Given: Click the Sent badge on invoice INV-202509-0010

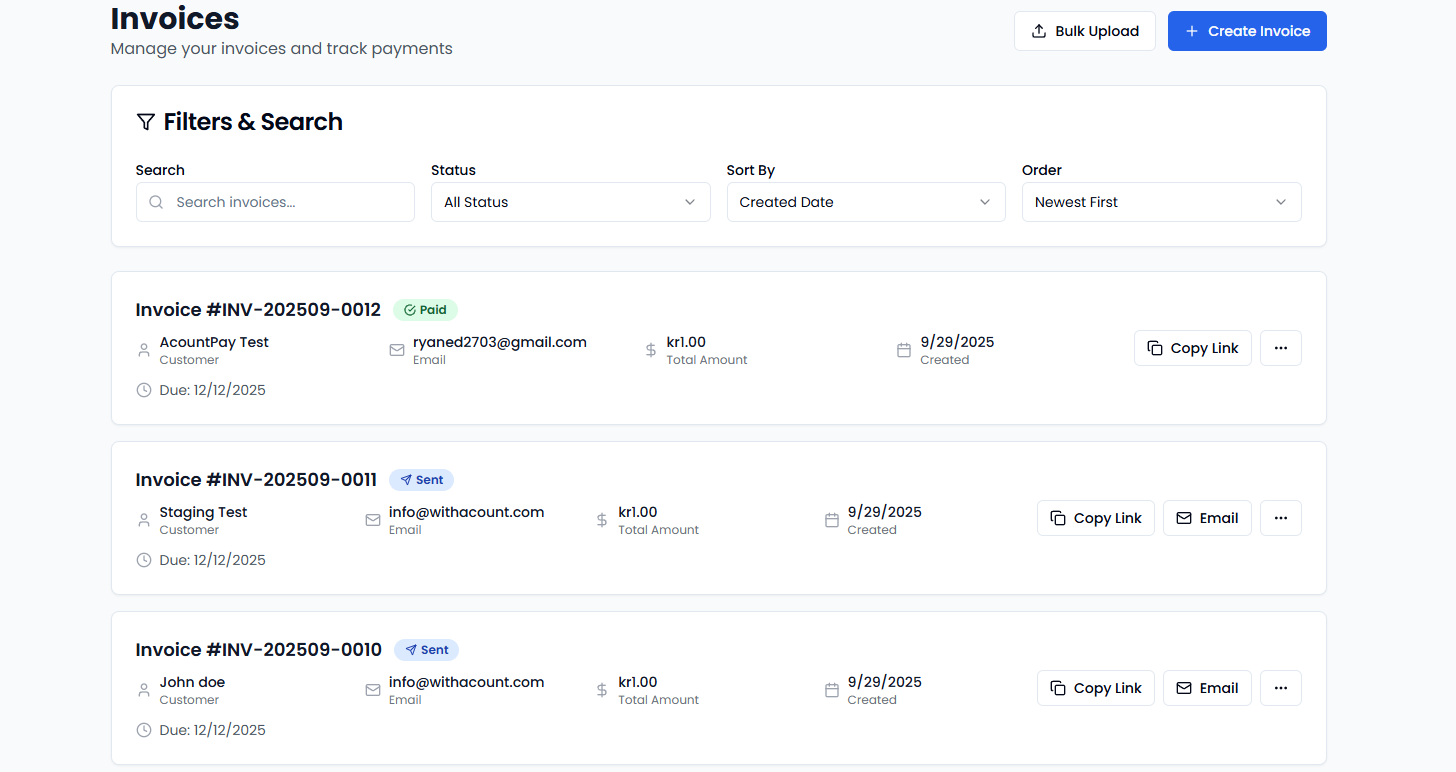Looking at the screenshot, I should 426,649.
